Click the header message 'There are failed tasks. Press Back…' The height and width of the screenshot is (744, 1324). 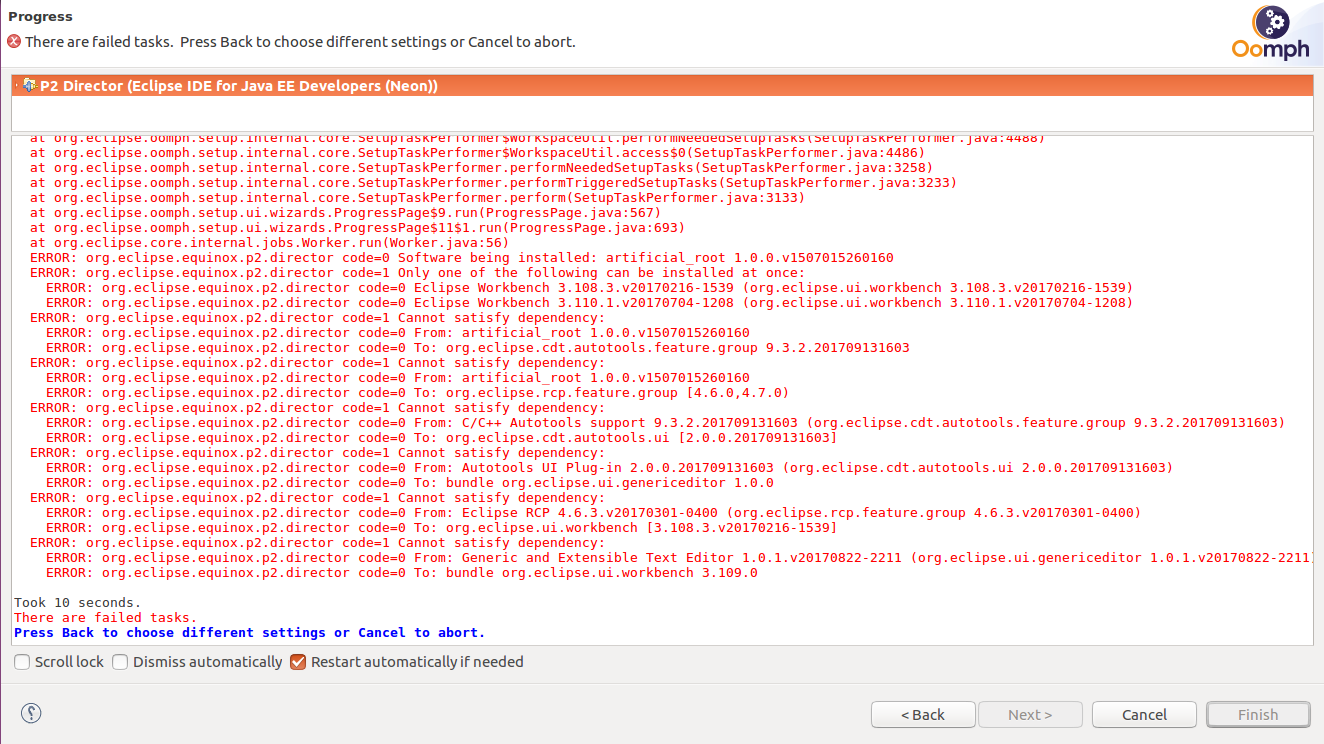tap(300, 42)
